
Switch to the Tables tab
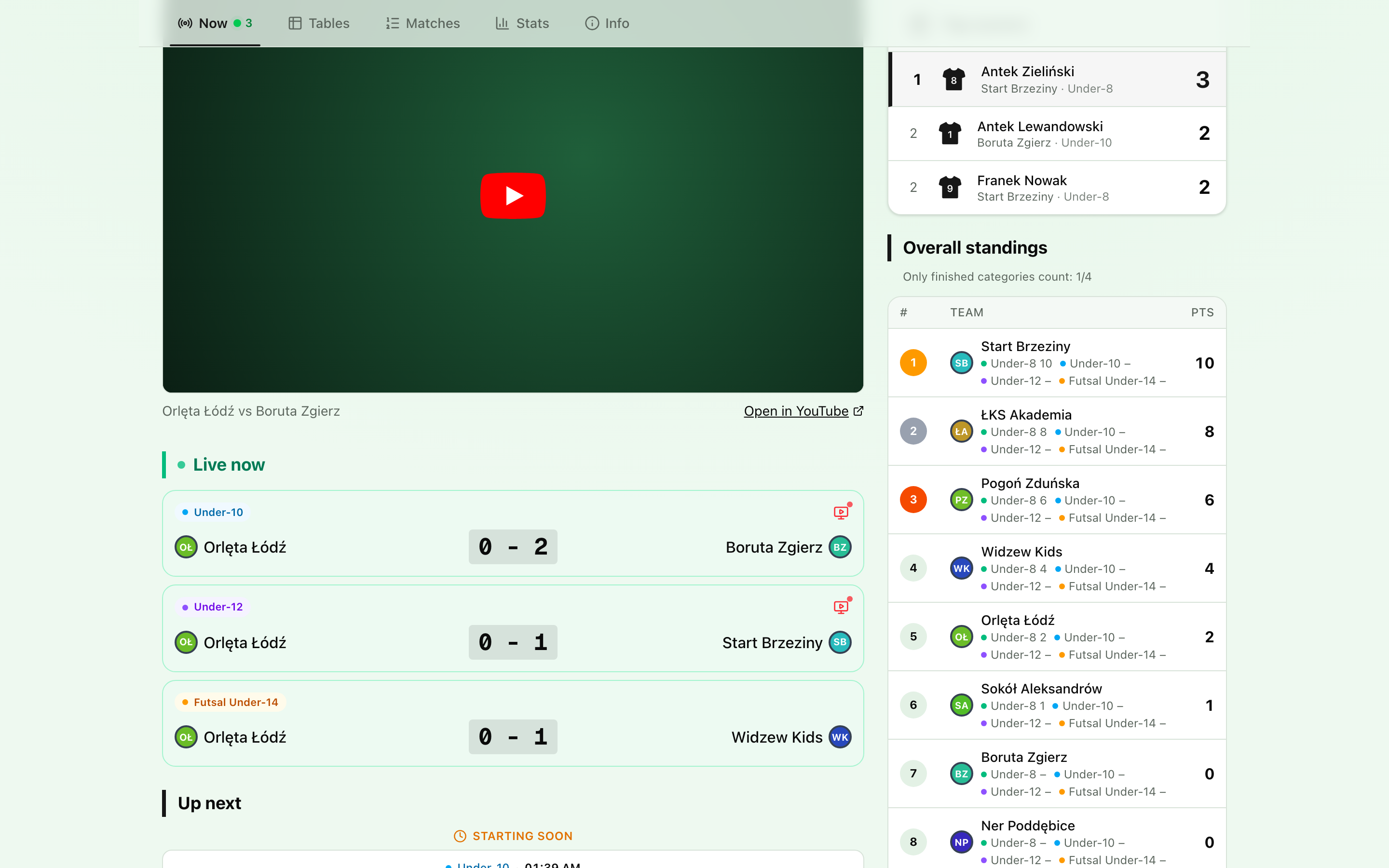pyautogui.click(x=319, y=24)
